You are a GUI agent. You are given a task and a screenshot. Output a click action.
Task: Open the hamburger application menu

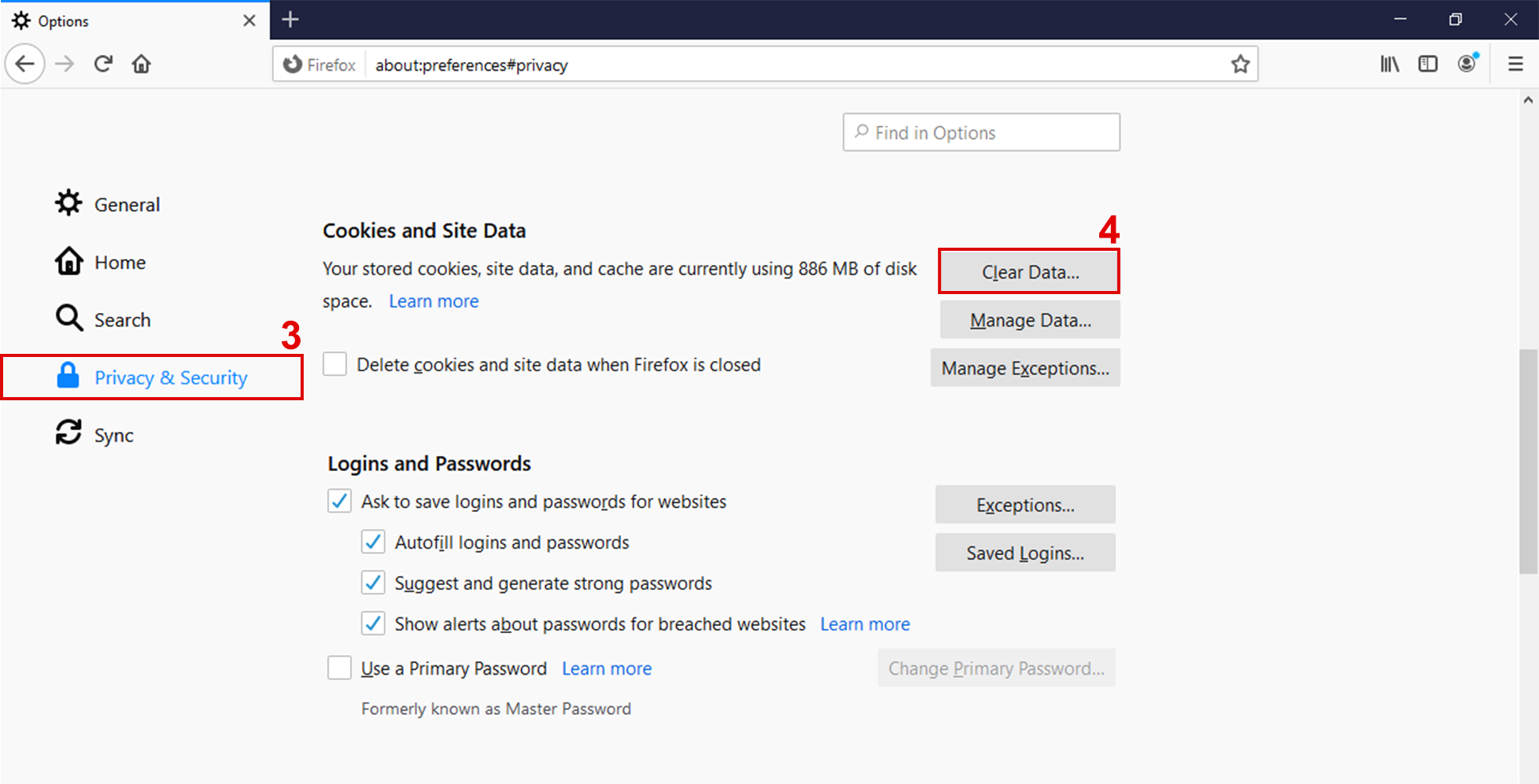tap(1515, 64)
